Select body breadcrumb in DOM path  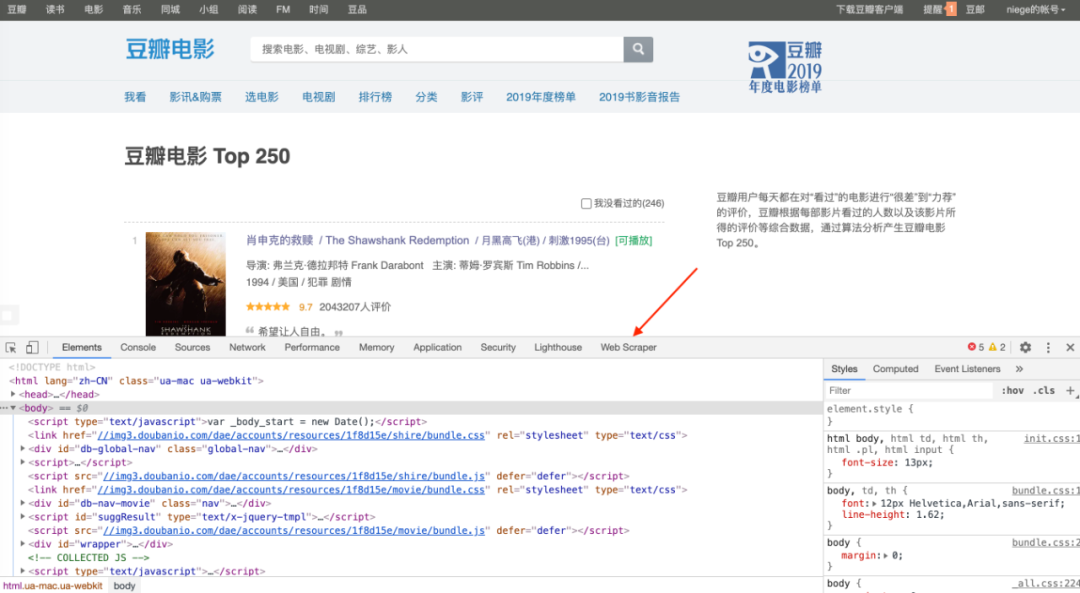124,586
